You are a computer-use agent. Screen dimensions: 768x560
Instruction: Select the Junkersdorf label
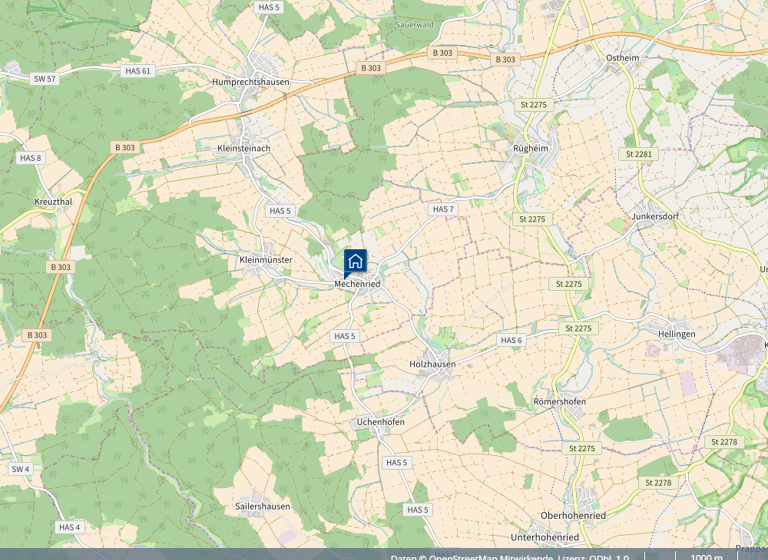point(655,216)
